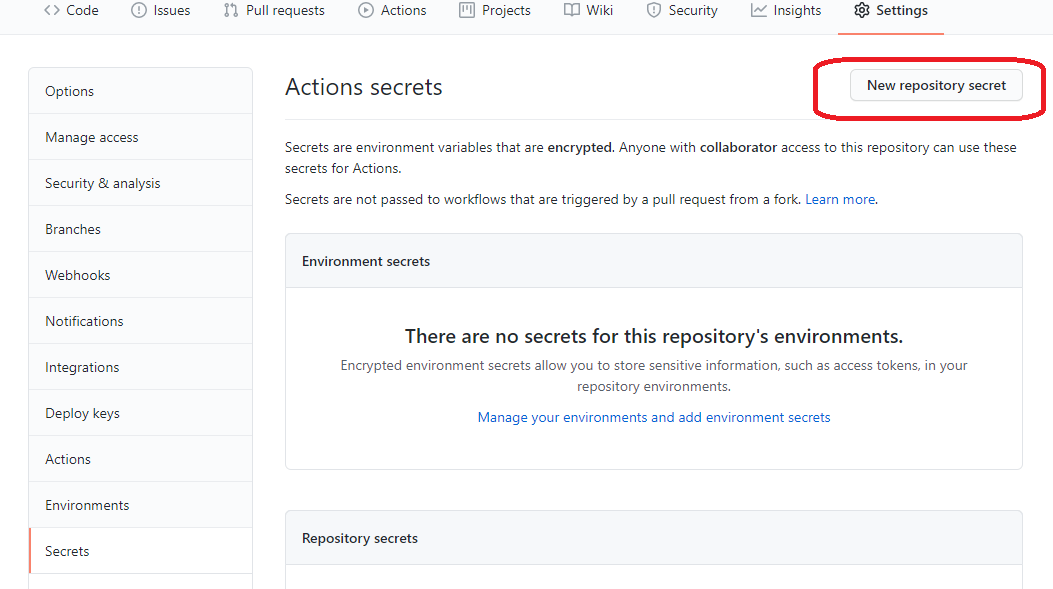This screenshot has width=1053, height=589.
Task: Open the Webhooks sidebar item
Action: (x=78, y=275)
